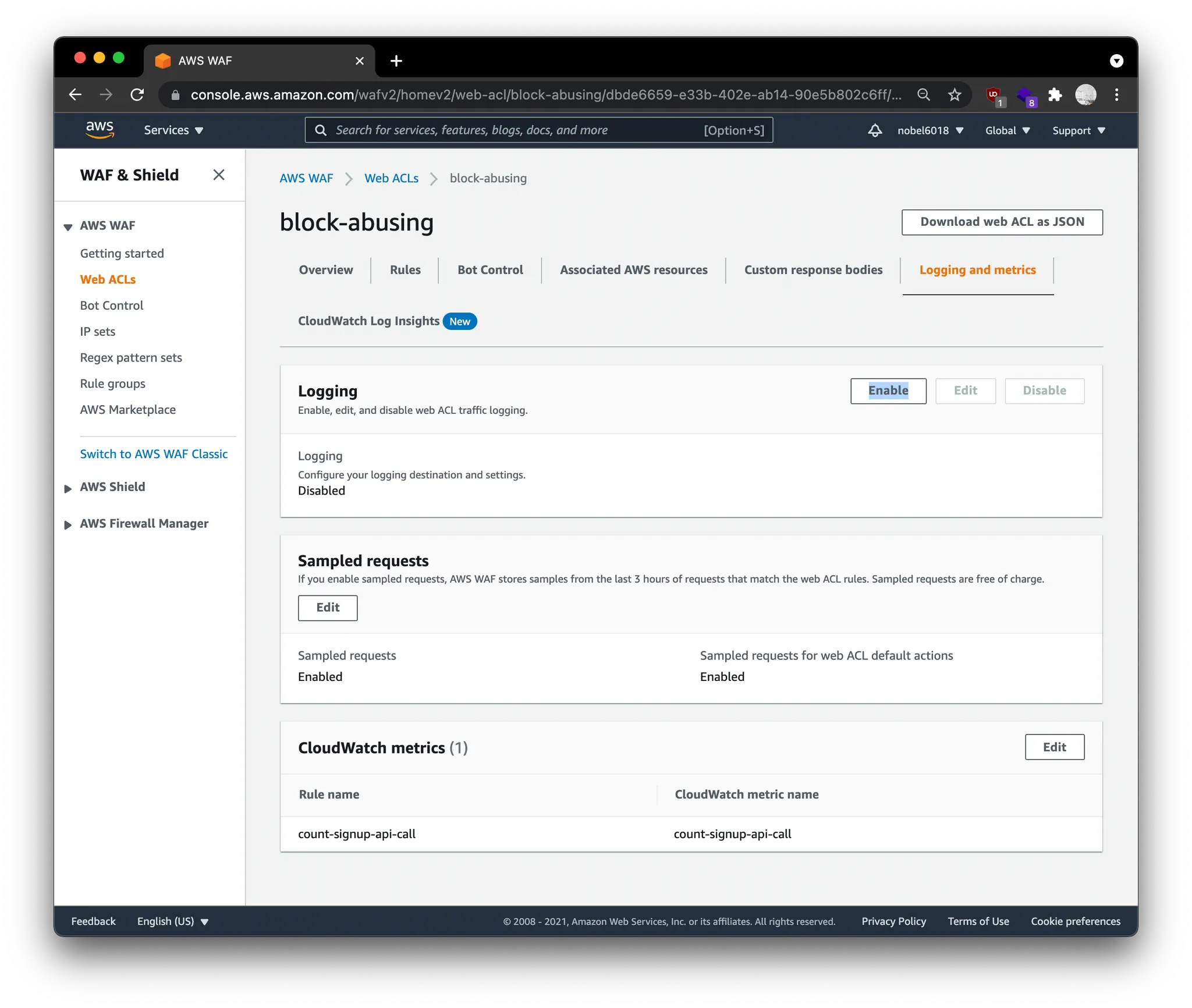Enable web ACL logging
This screenshot has height=1008, width=1192.
click(888, 391)
